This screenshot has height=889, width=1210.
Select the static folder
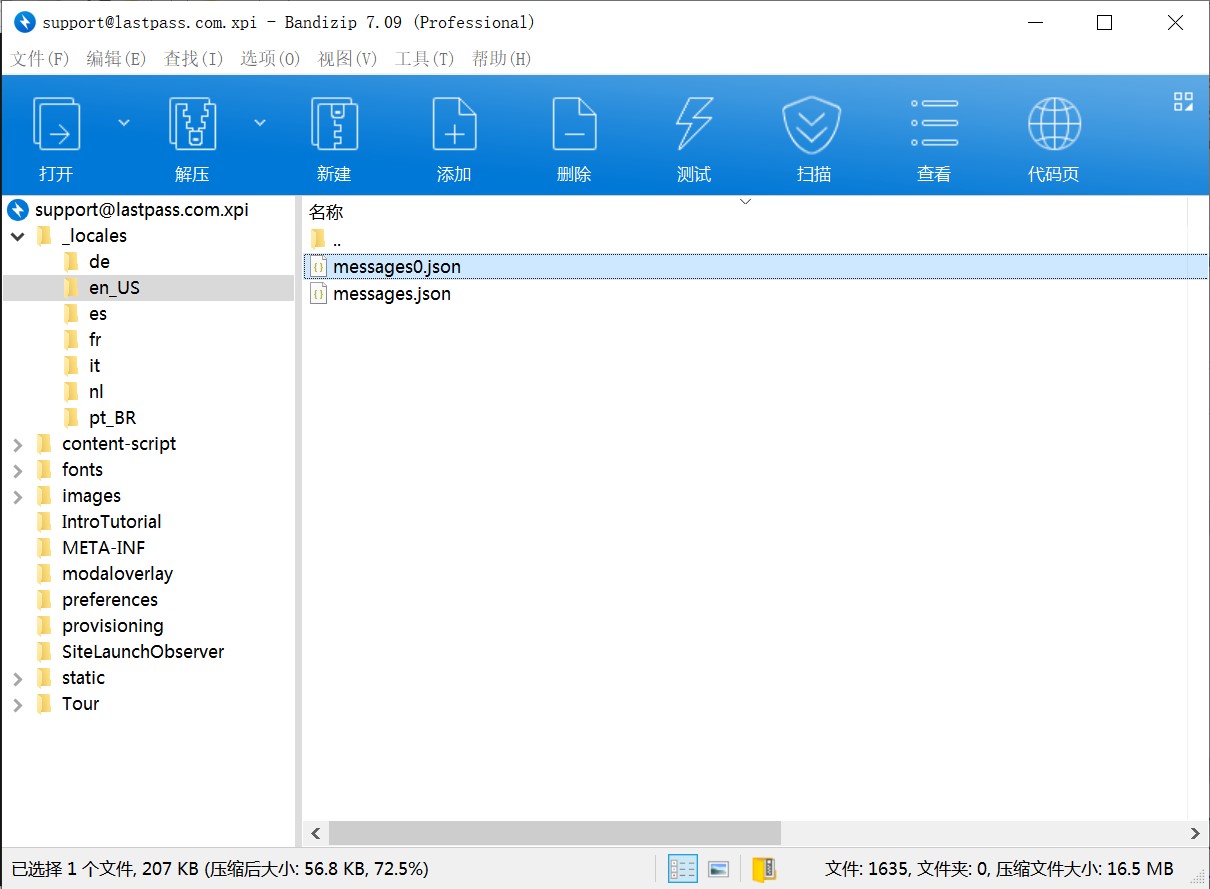click(83, 678)
